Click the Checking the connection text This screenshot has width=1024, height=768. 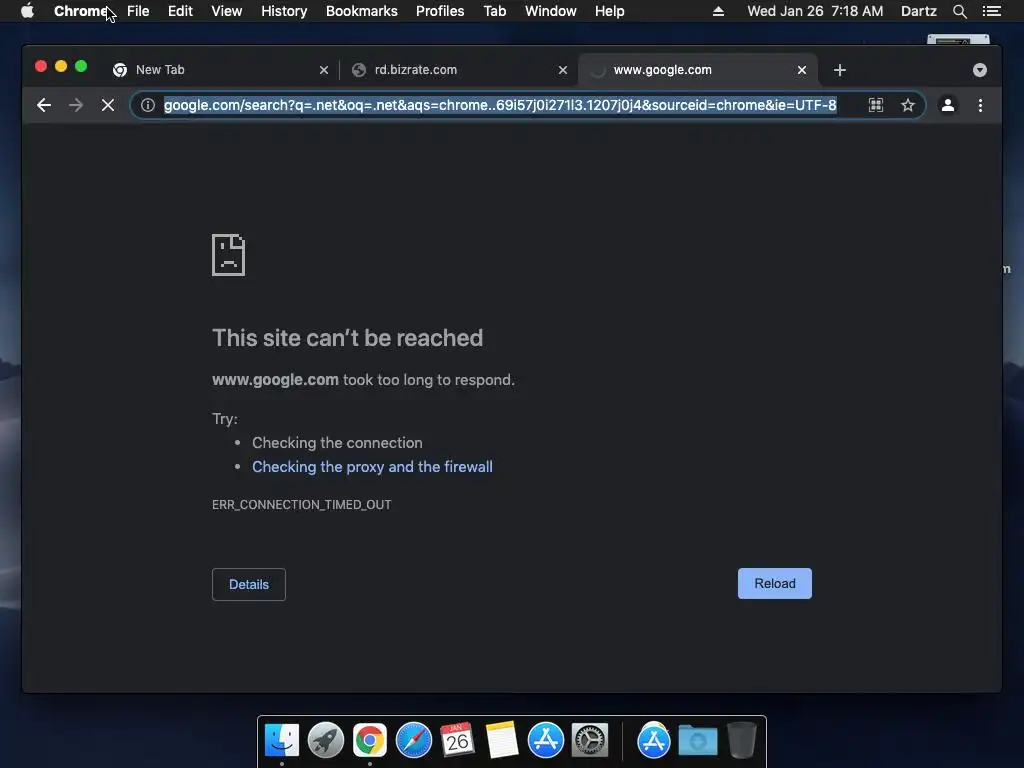[337, 443]
